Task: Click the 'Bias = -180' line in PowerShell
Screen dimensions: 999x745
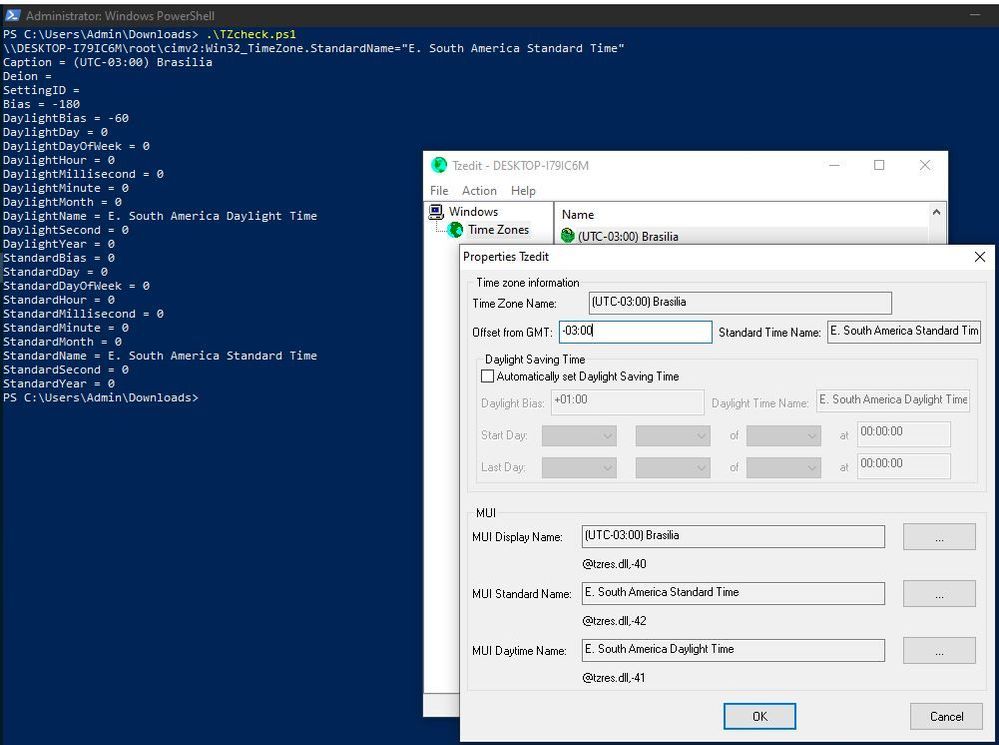Action: 41,104
